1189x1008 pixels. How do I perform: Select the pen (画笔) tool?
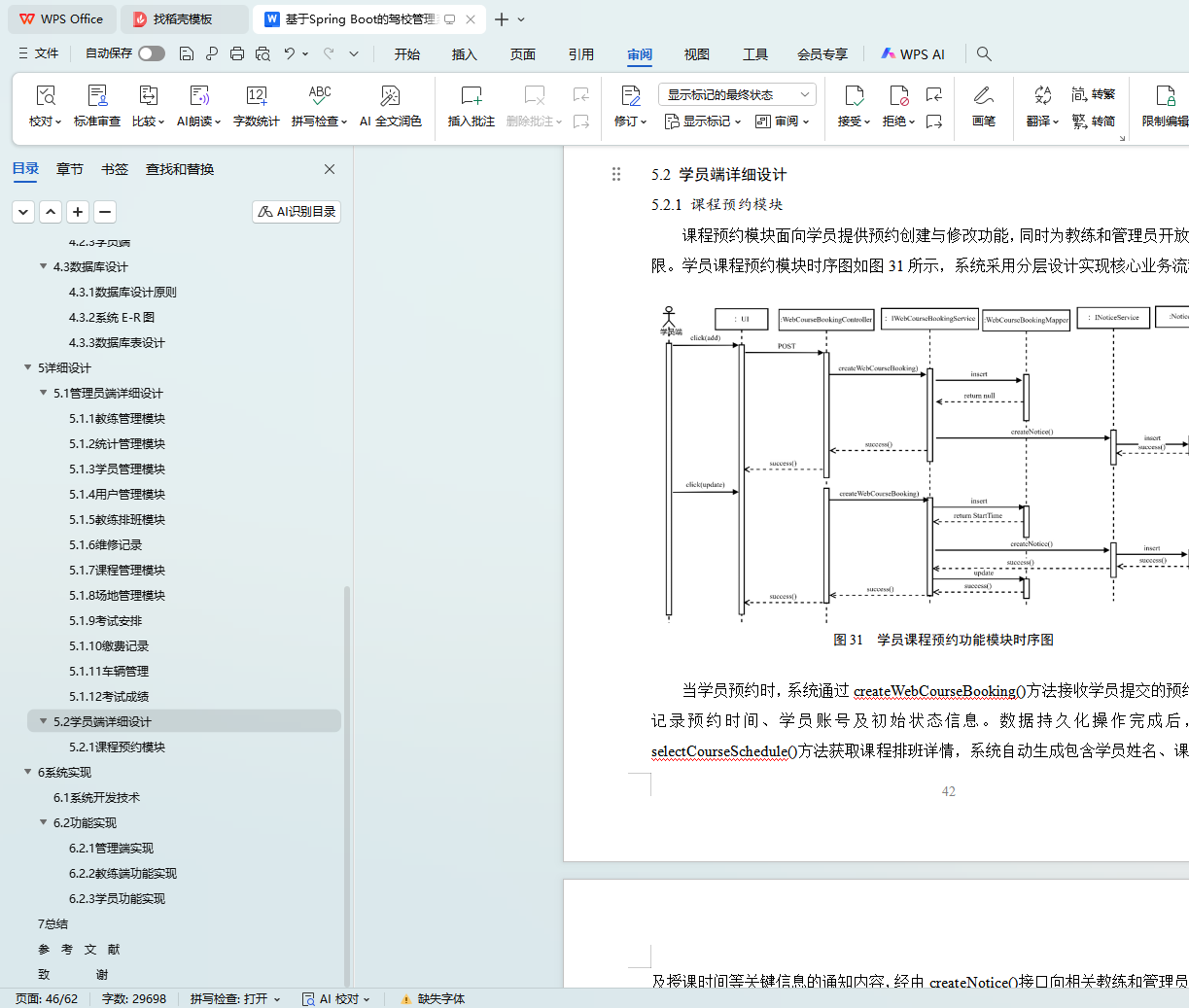click(983, 96)
